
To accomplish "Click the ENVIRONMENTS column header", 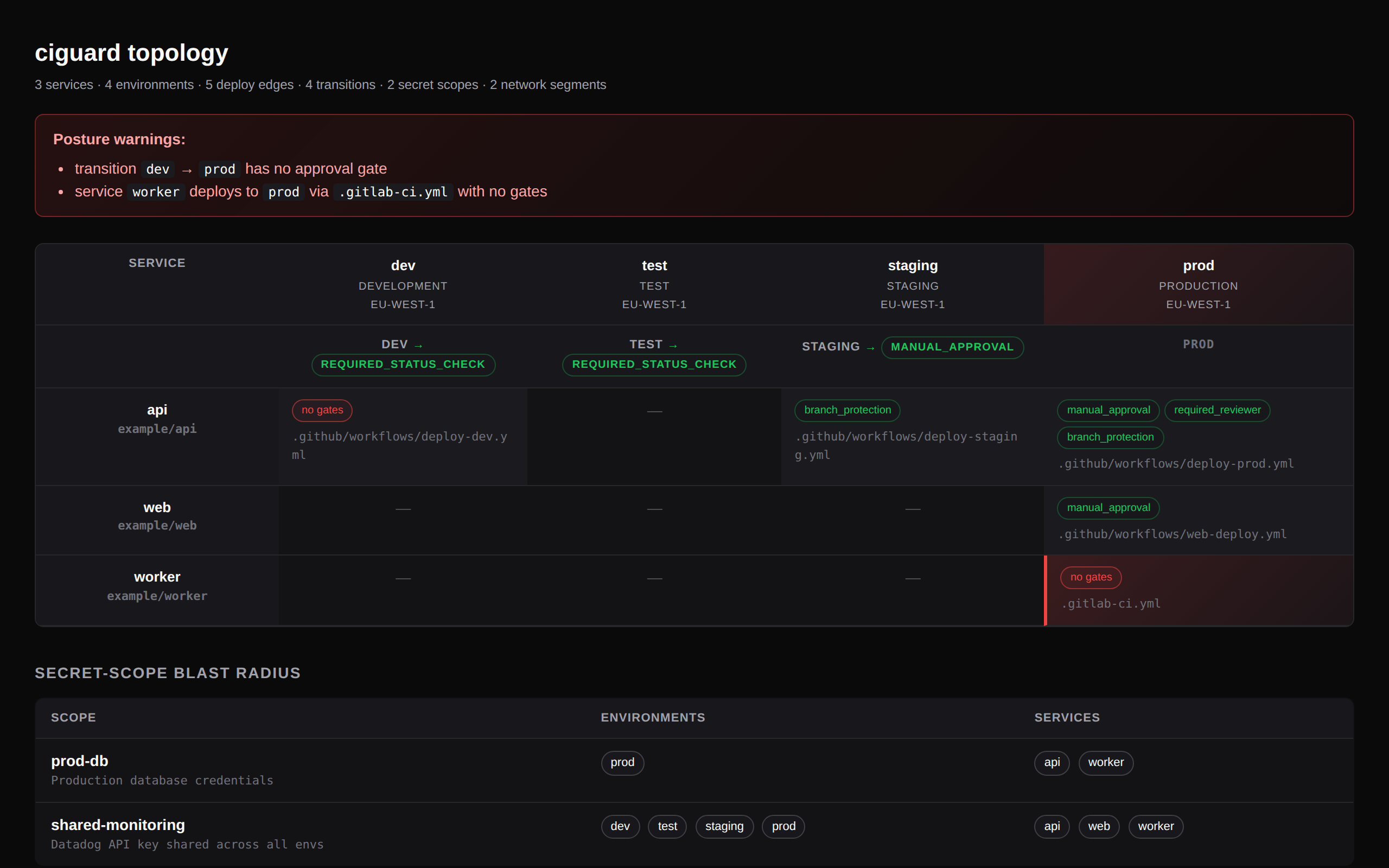I will pos(653,718).
